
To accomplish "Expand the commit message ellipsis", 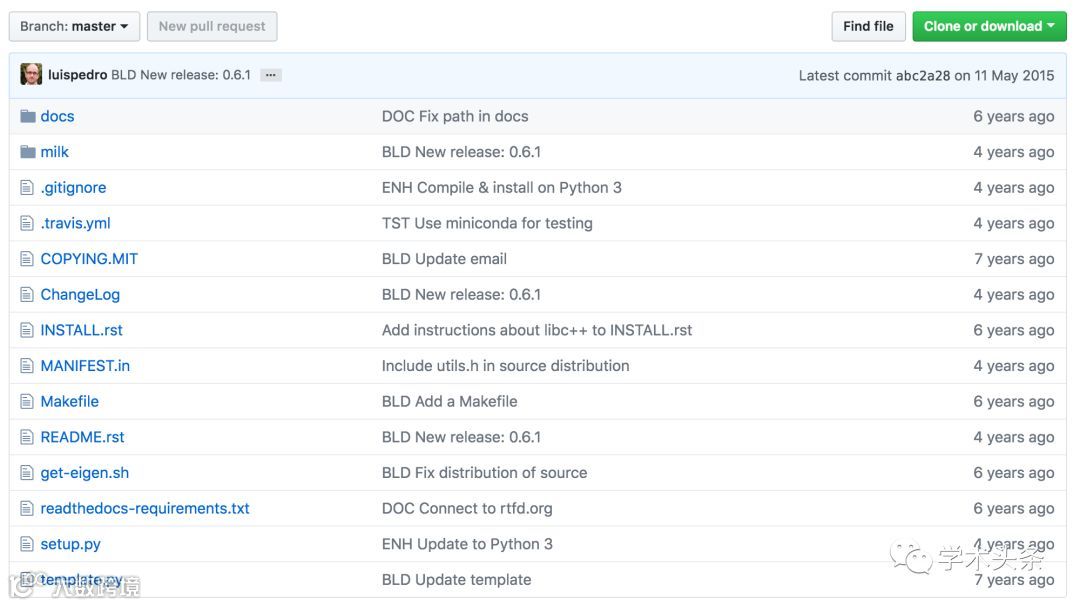I will 270,75.
